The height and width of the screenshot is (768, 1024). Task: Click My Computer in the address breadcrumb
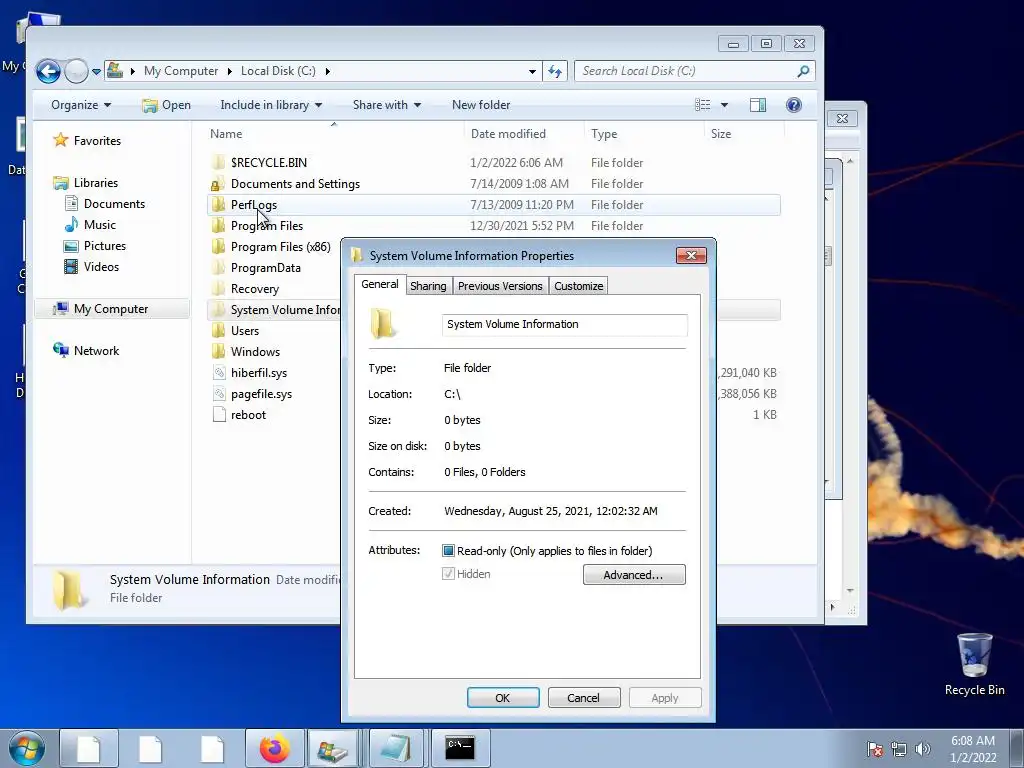181,71
